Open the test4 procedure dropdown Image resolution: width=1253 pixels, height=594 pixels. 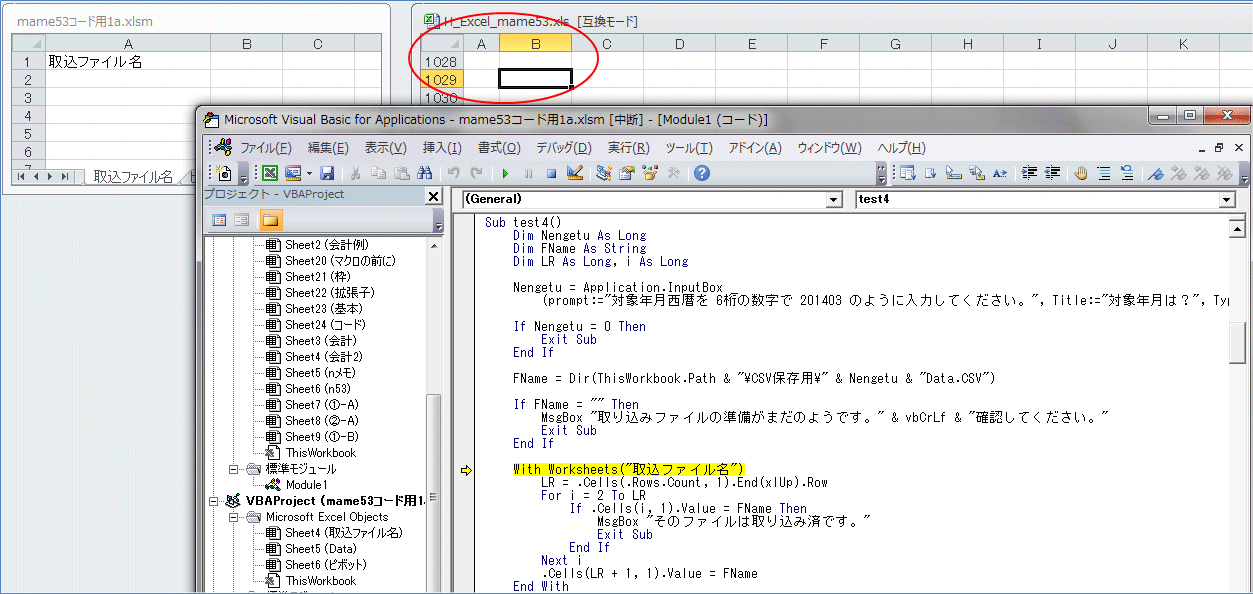click(1227, 200)
